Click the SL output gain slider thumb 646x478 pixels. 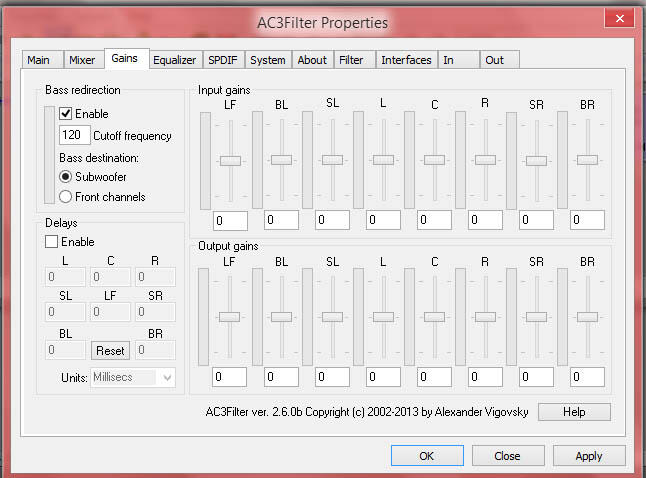click(332, 317)
